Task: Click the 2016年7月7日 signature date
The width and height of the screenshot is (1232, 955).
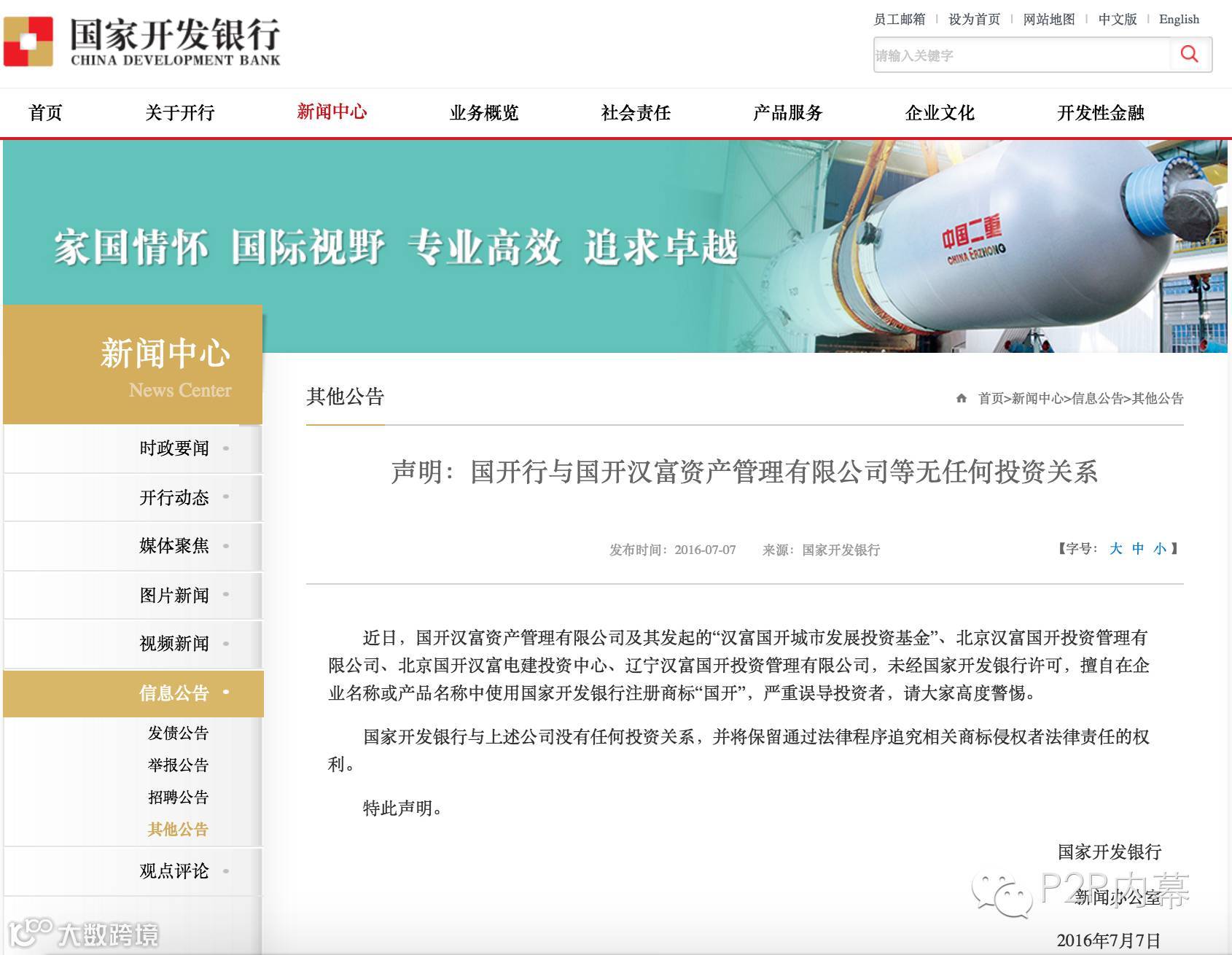Action: pos(1109,940)
